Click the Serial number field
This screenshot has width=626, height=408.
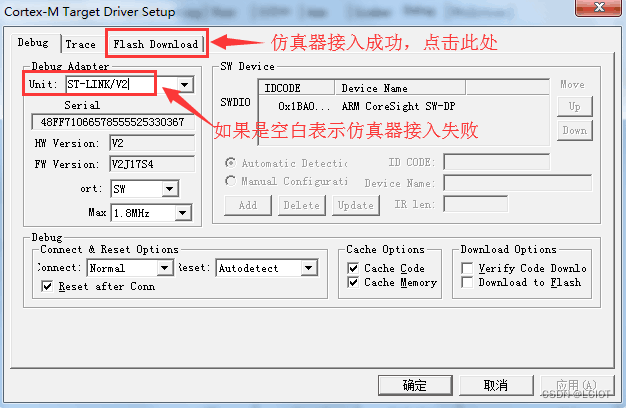[113, 122]
